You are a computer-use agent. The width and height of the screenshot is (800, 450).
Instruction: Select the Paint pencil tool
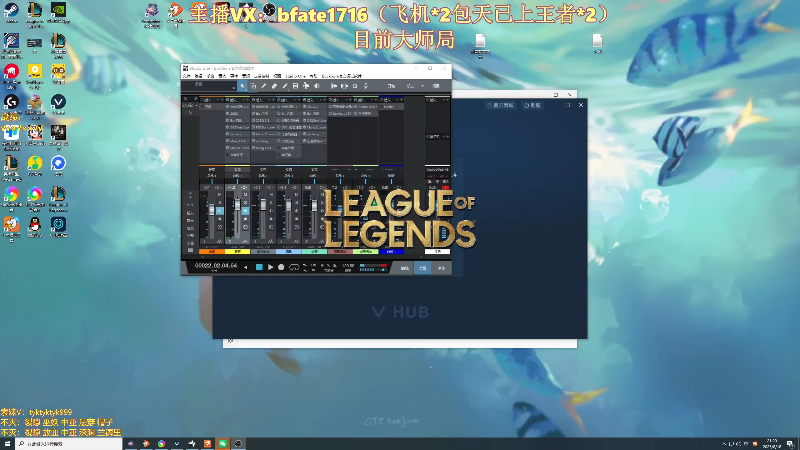coord(285,86)
